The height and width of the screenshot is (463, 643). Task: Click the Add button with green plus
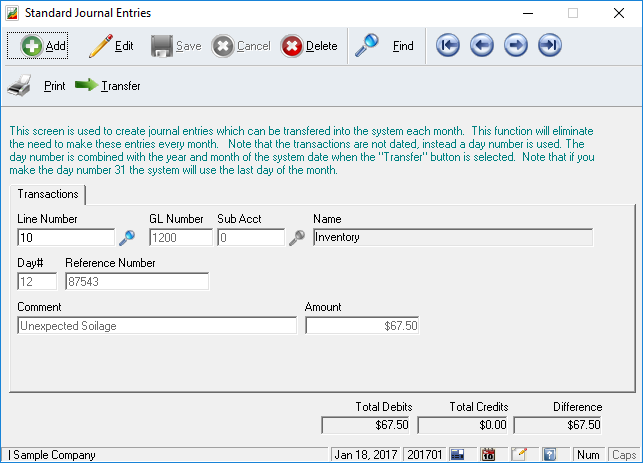pos(40,46)
